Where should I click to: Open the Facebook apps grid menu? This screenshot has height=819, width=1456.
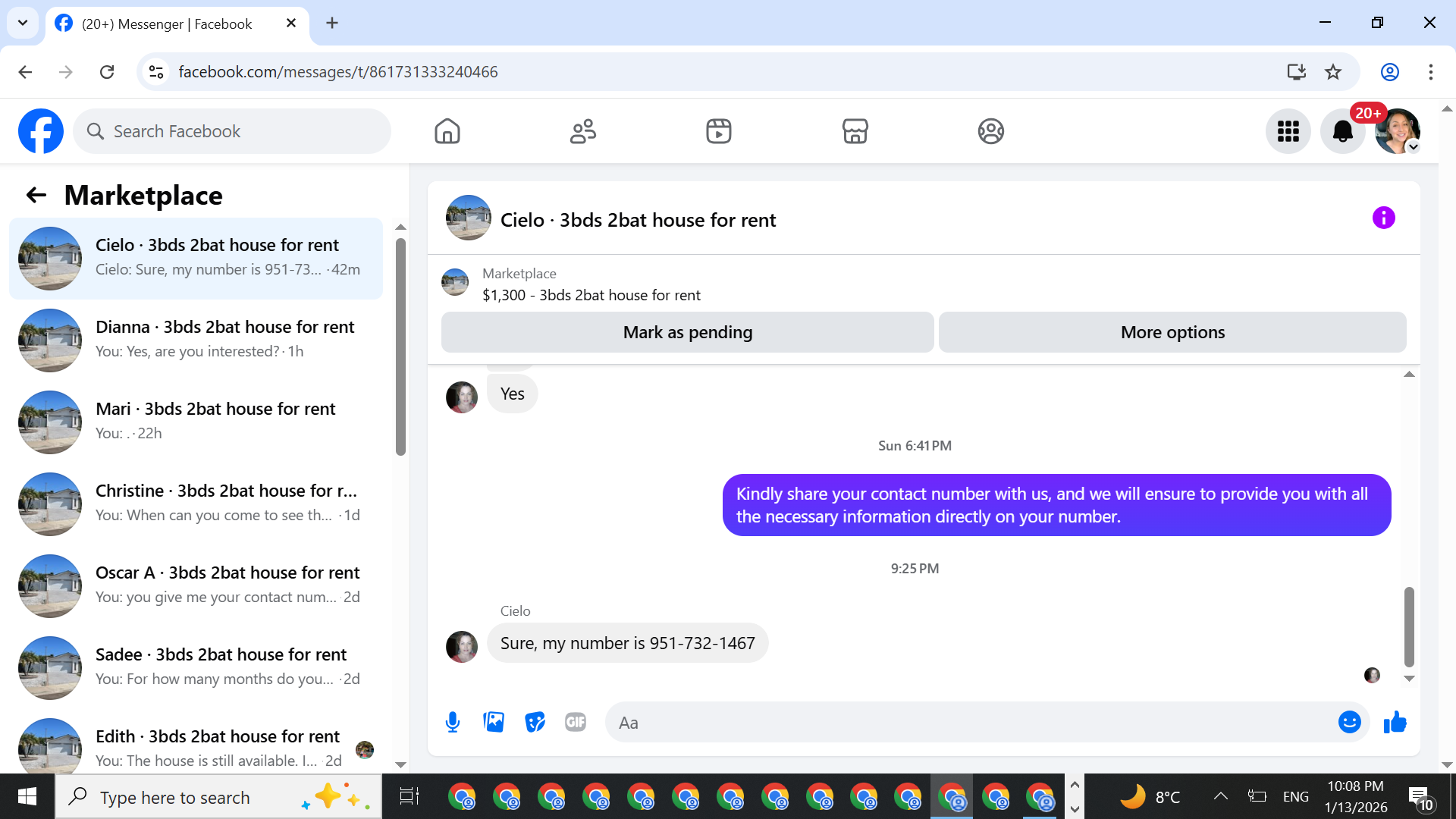(x=1288, y=131)
